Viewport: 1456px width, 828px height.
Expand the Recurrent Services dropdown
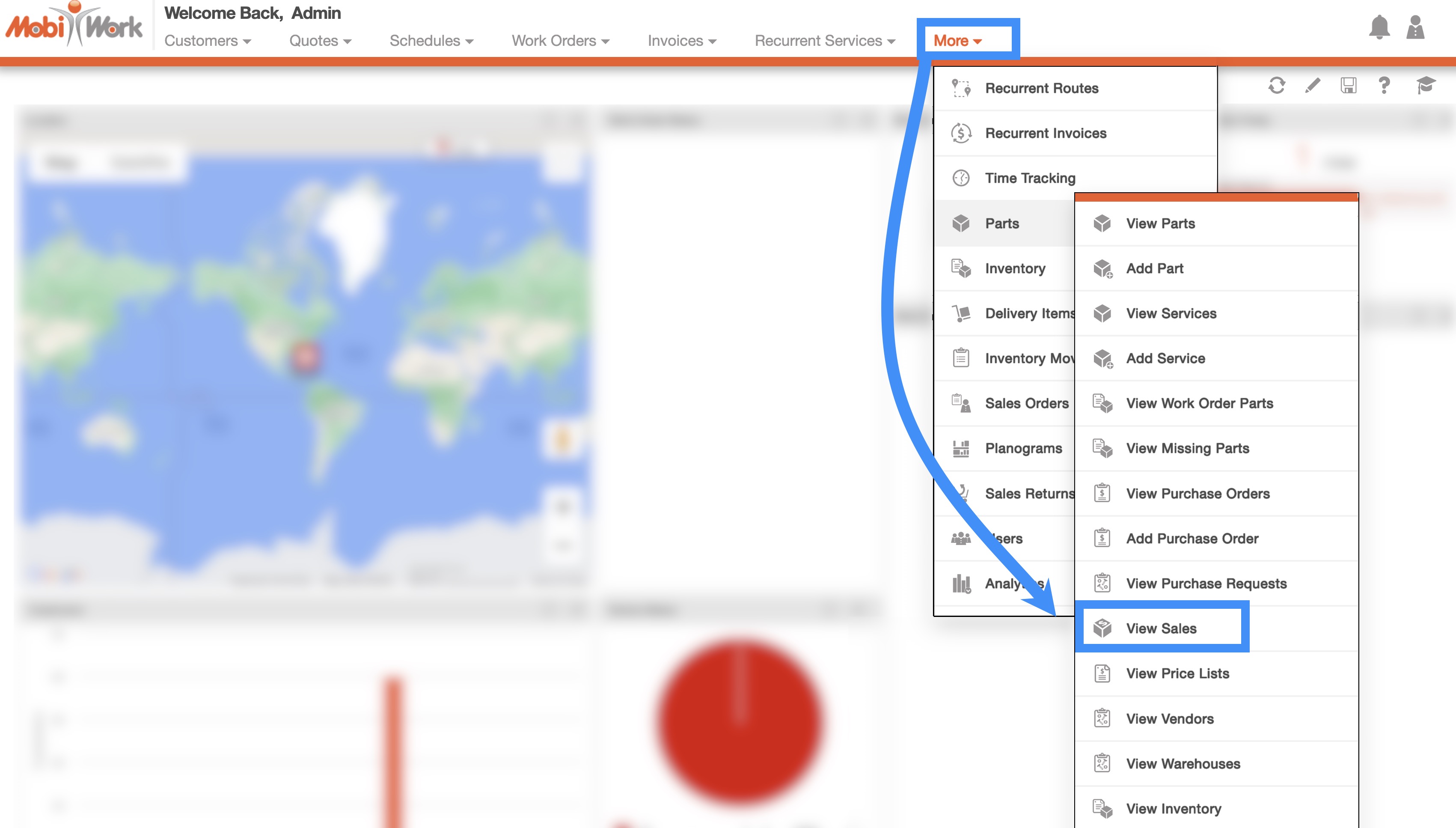click(x=825, y=41)
